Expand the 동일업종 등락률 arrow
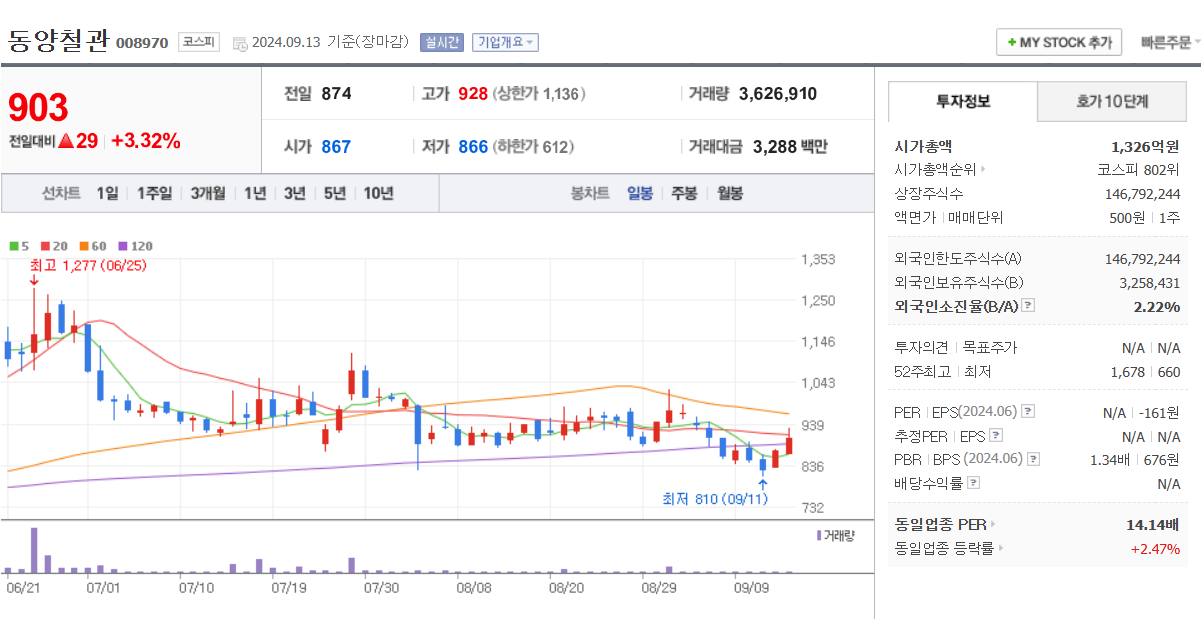 (x=1001, y=548)
